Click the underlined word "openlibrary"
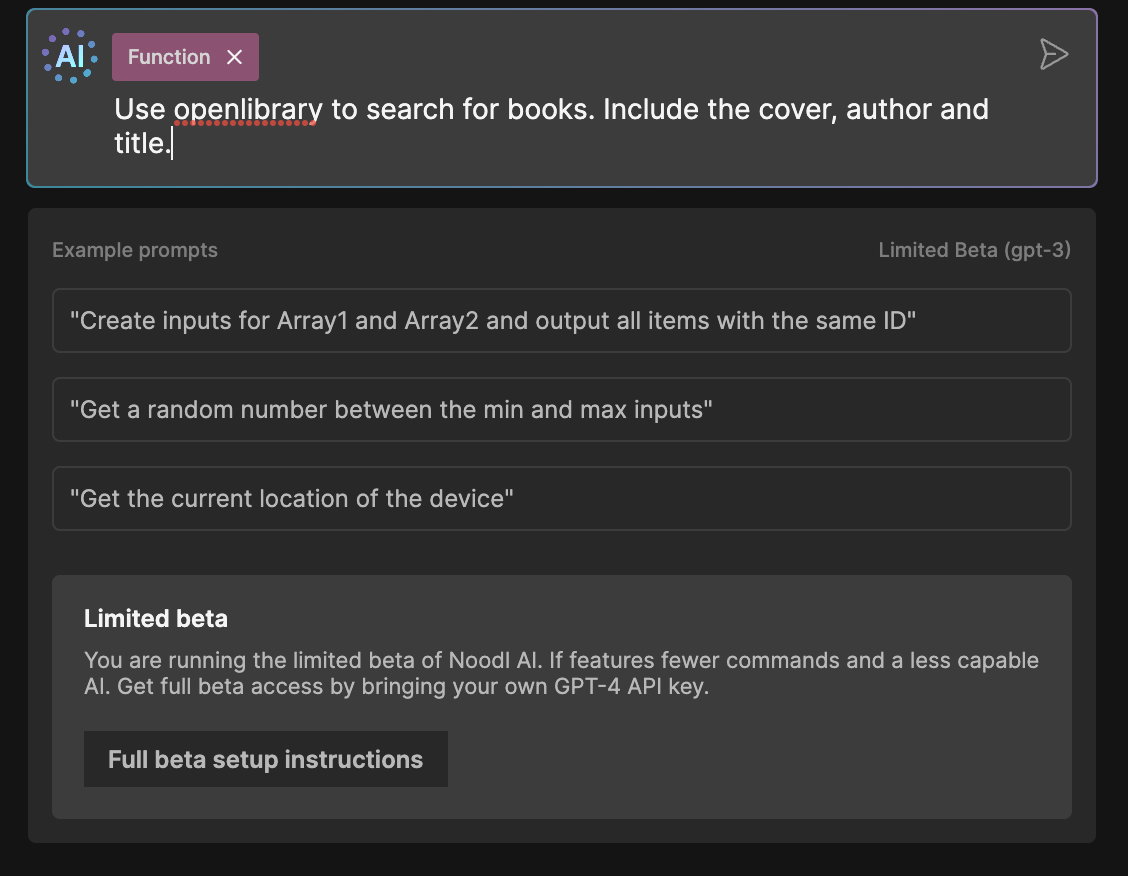 coord(248,109)
